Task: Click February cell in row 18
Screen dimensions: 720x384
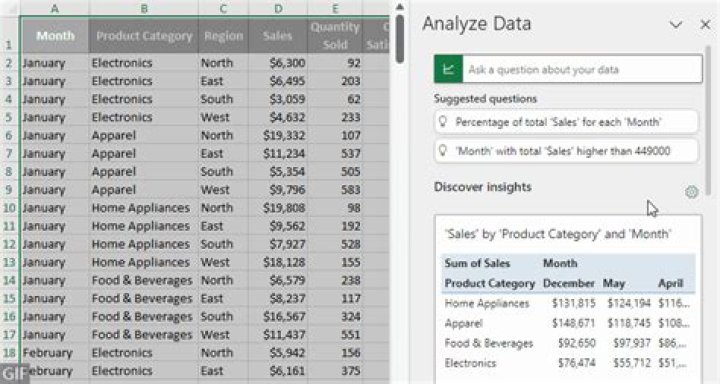Action: pos(55,352)
